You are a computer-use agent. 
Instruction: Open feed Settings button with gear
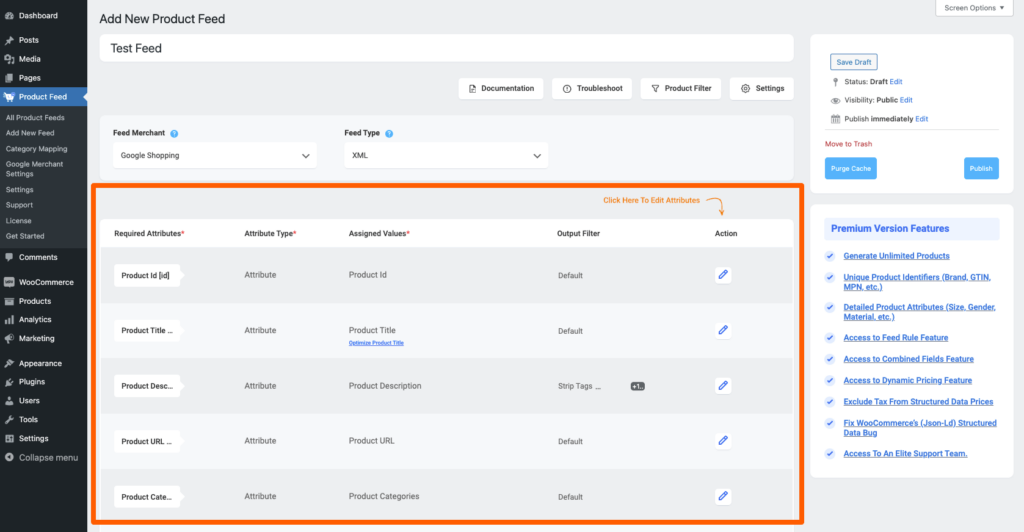[761, 88]
